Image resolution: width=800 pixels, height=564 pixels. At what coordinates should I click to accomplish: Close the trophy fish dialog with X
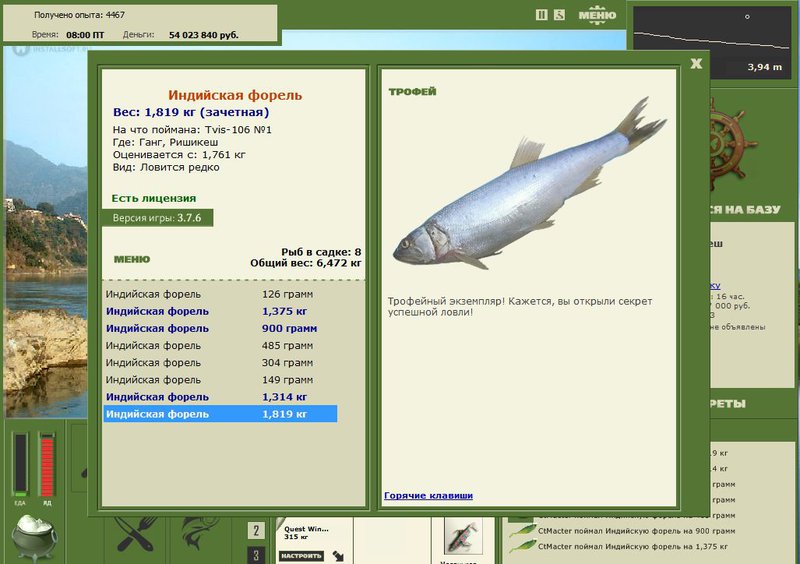pyautogui.click(x=696, y=63)
